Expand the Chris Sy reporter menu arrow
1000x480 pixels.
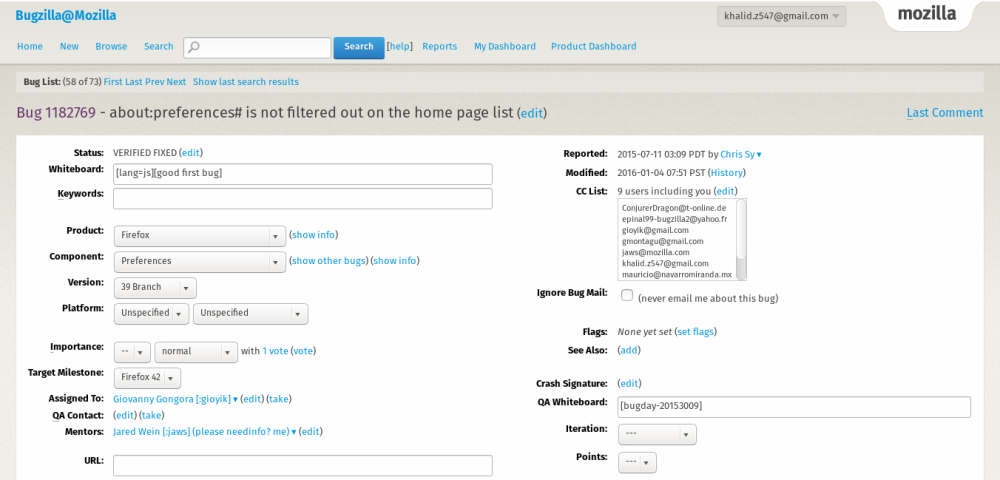(759, 155)
